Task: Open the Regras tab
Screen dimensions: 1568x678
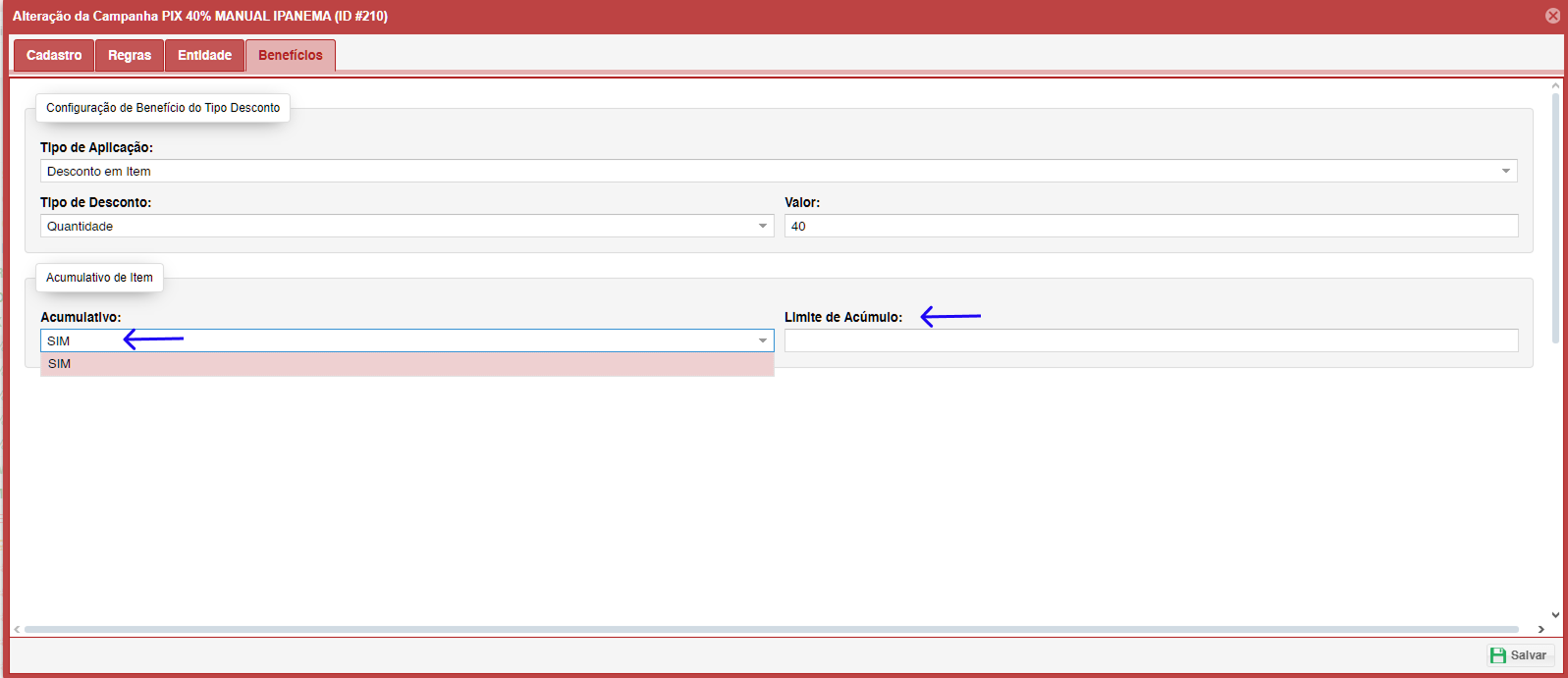Action: pyautogui.click(x=130, y=56)
